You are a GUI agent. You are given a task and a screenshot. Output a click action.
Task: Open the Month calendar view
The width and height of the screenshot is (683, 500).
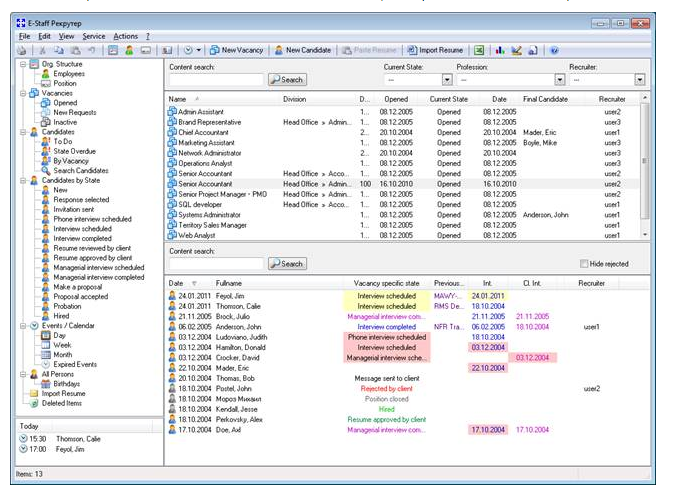(63, 355)
